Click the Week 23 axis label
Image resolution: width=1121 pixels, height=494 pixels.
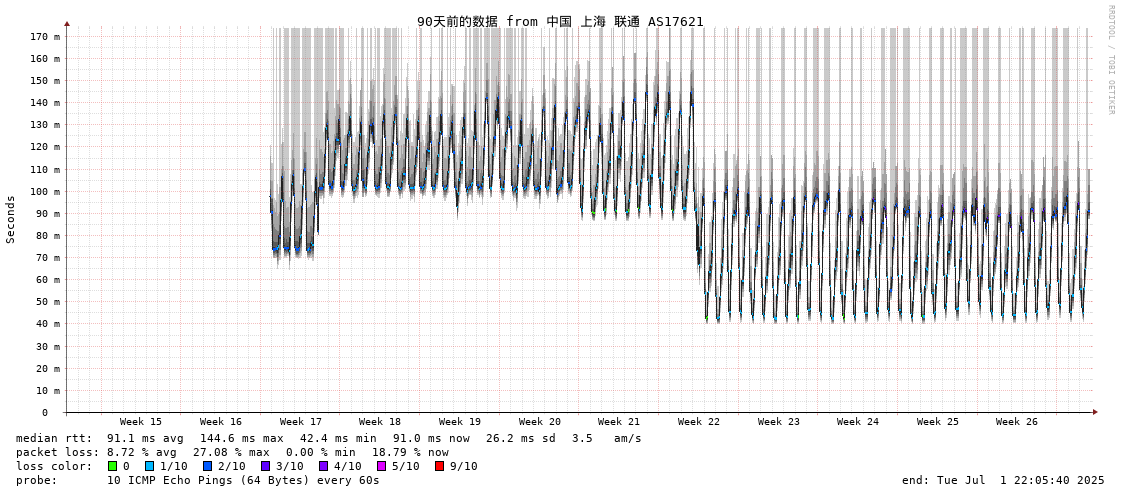tap(779, 422)
